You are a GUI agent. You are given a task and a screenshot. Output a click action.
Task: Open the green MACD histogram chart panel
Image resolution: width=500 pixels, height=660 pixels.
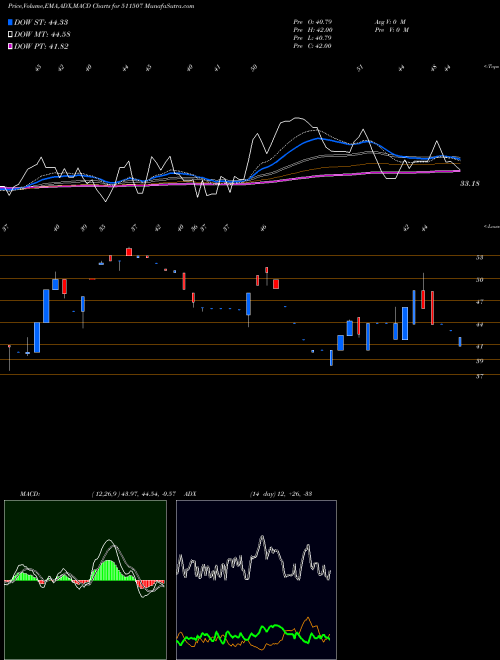85,580
